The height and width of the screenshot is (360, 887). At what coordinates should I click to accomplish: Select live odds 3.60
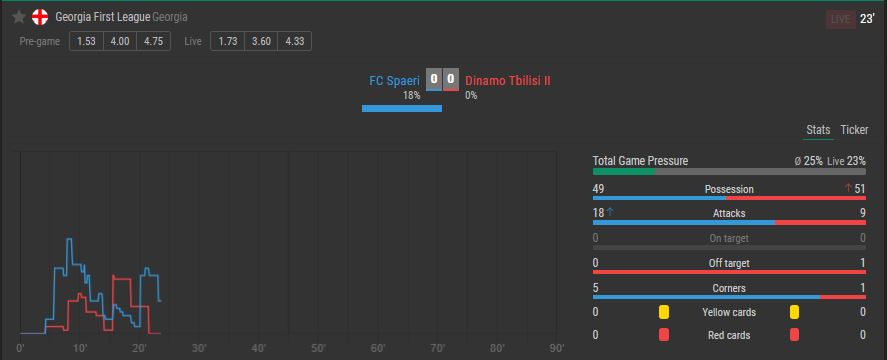261,41
